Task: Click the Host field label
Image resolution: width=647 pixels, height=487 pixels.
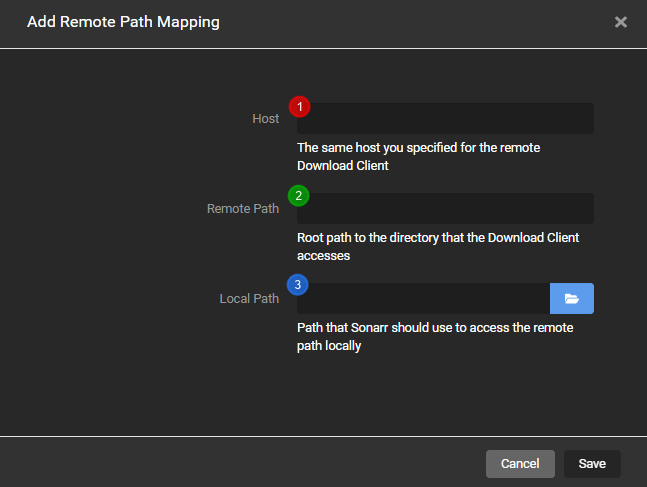Action: tap(265, 119)
